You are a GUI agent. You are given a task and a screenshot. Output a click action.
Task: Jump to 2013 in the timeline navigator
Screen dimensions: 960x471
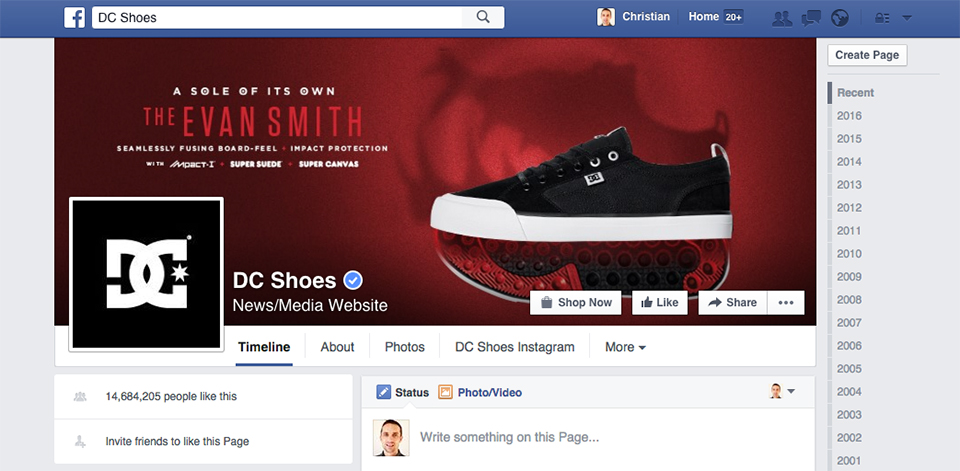click(849, 185)
